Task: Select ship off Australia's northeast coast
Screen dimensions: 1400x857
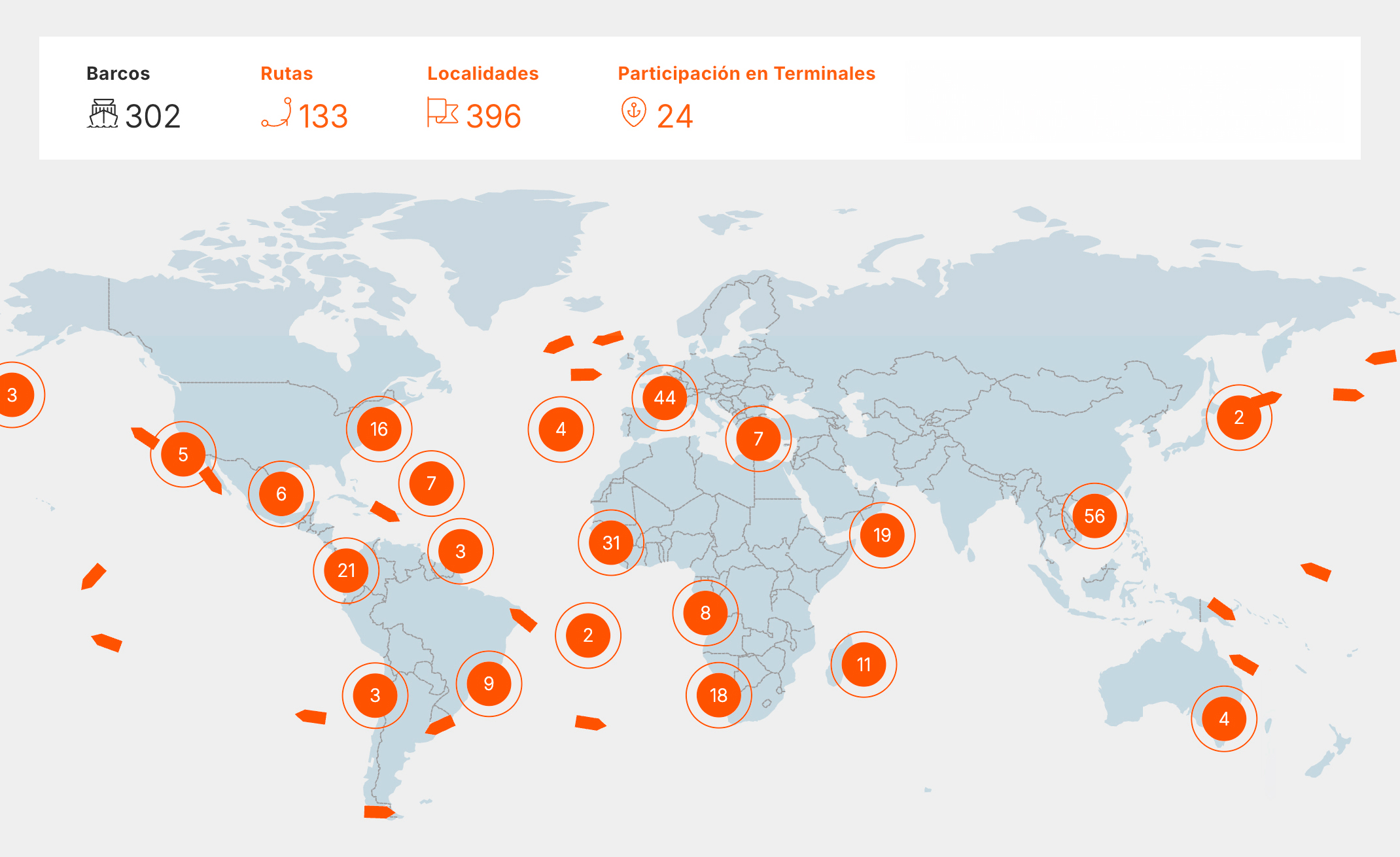Action: (1244, 664)
